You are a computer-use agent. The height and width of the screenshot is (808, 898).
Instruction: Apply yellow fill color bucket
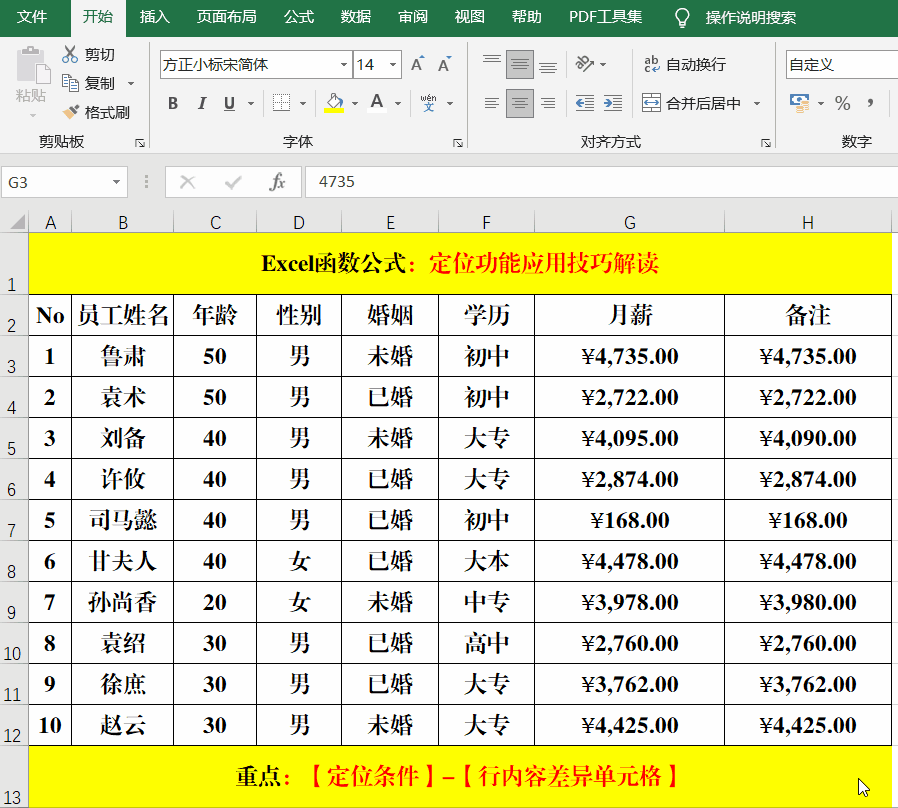point(334,103)
